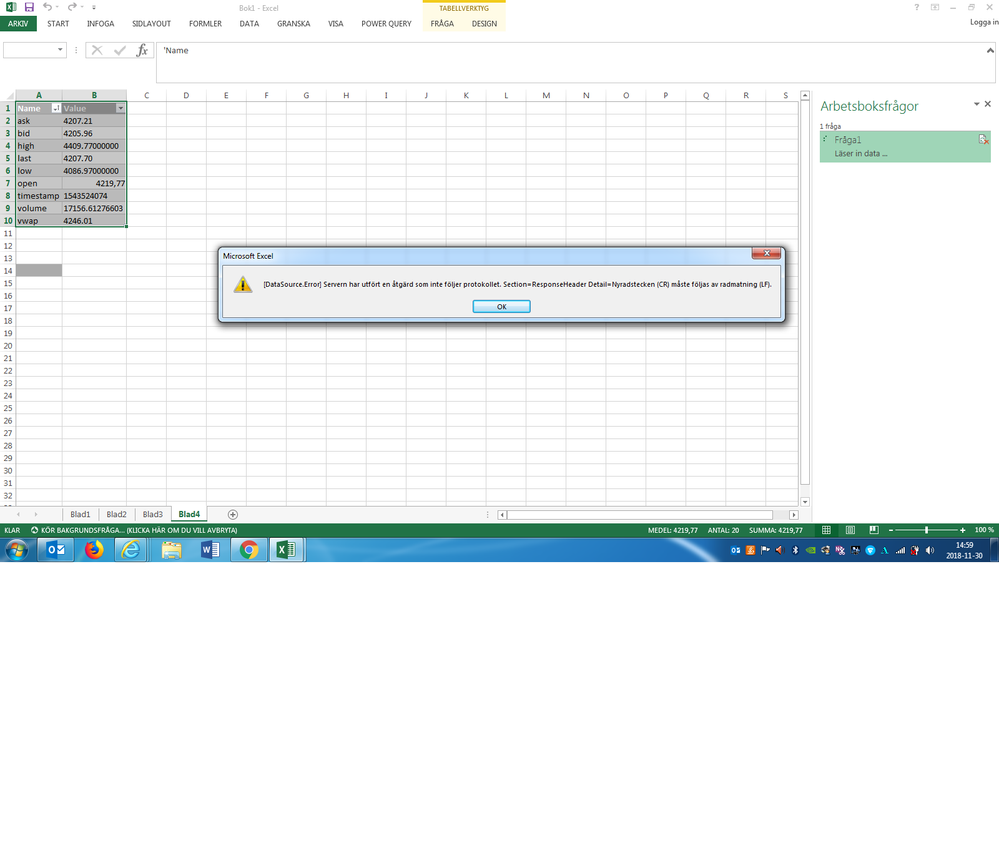Collapse the Arbetsboksfrågor pane with its chevron
The image size is (999, 842).
[x=976, y=104]
